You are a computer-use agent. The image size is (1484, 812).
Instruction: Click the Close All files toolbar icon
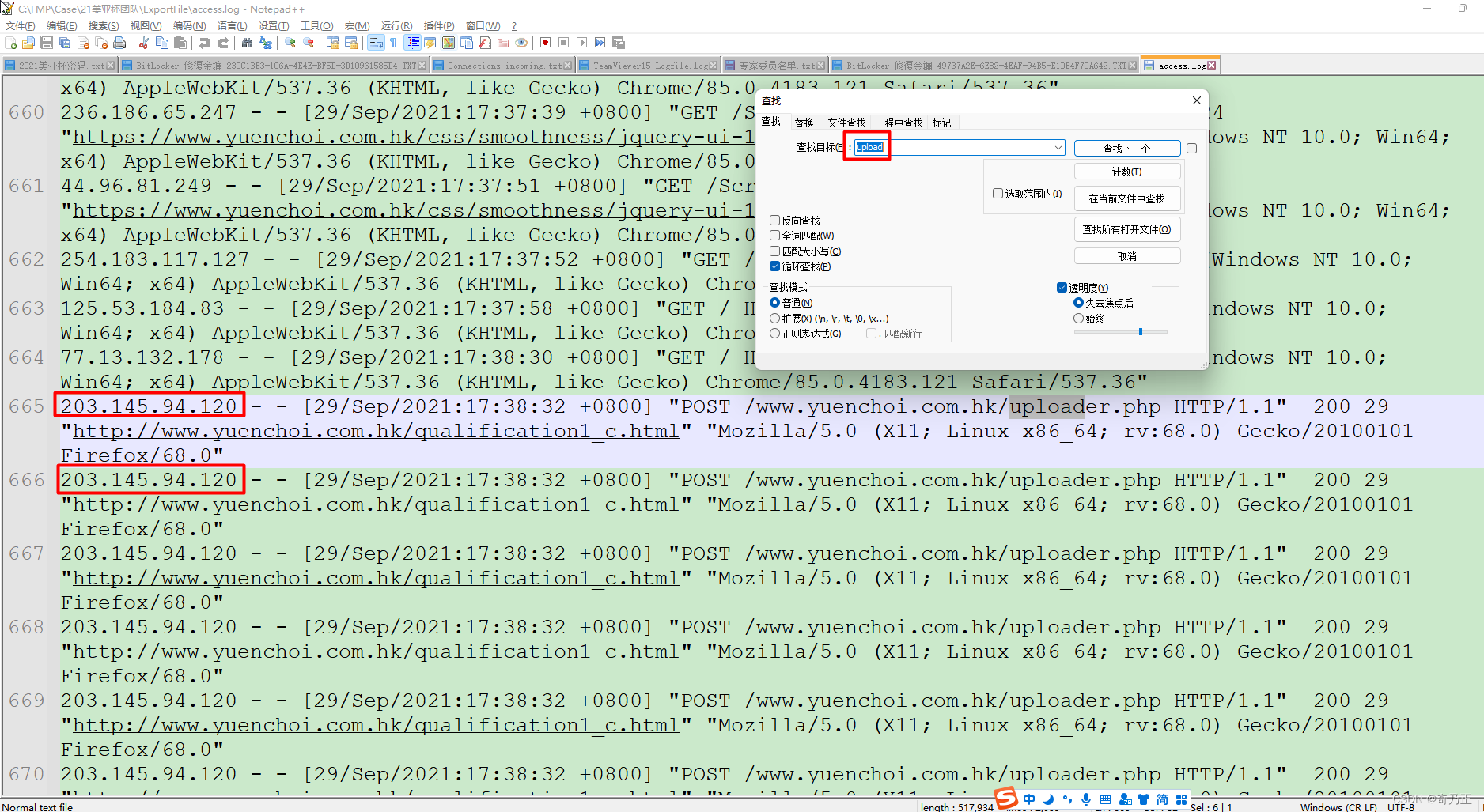point(101,43)
